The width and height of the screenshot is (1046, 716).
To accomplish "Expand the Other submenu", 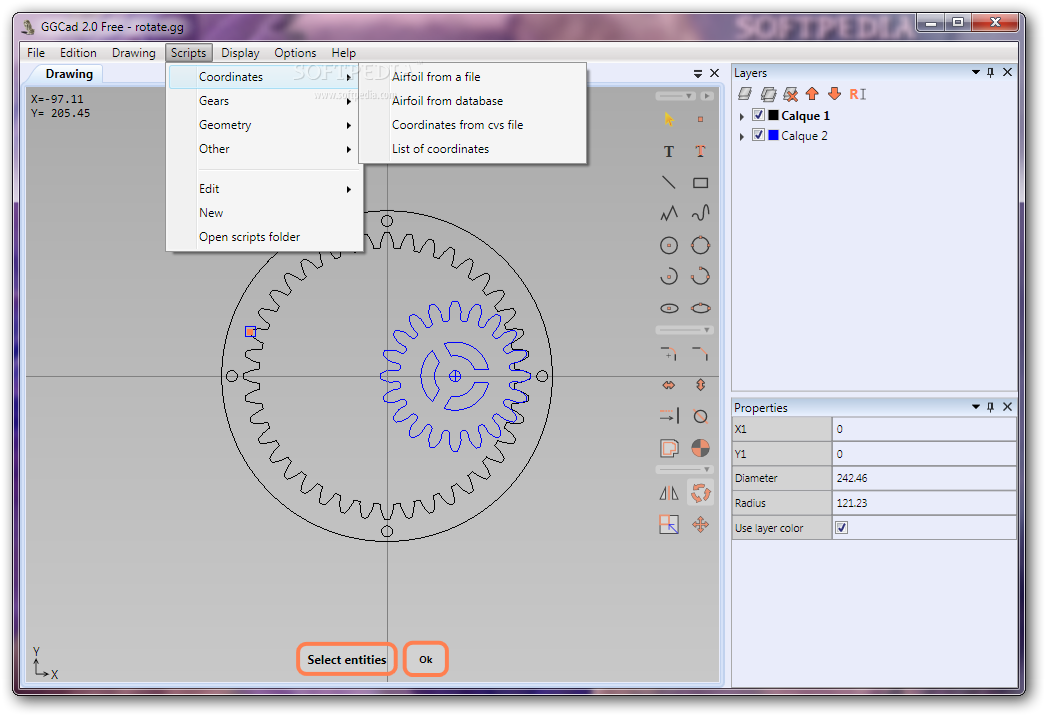I will (266, 149).
